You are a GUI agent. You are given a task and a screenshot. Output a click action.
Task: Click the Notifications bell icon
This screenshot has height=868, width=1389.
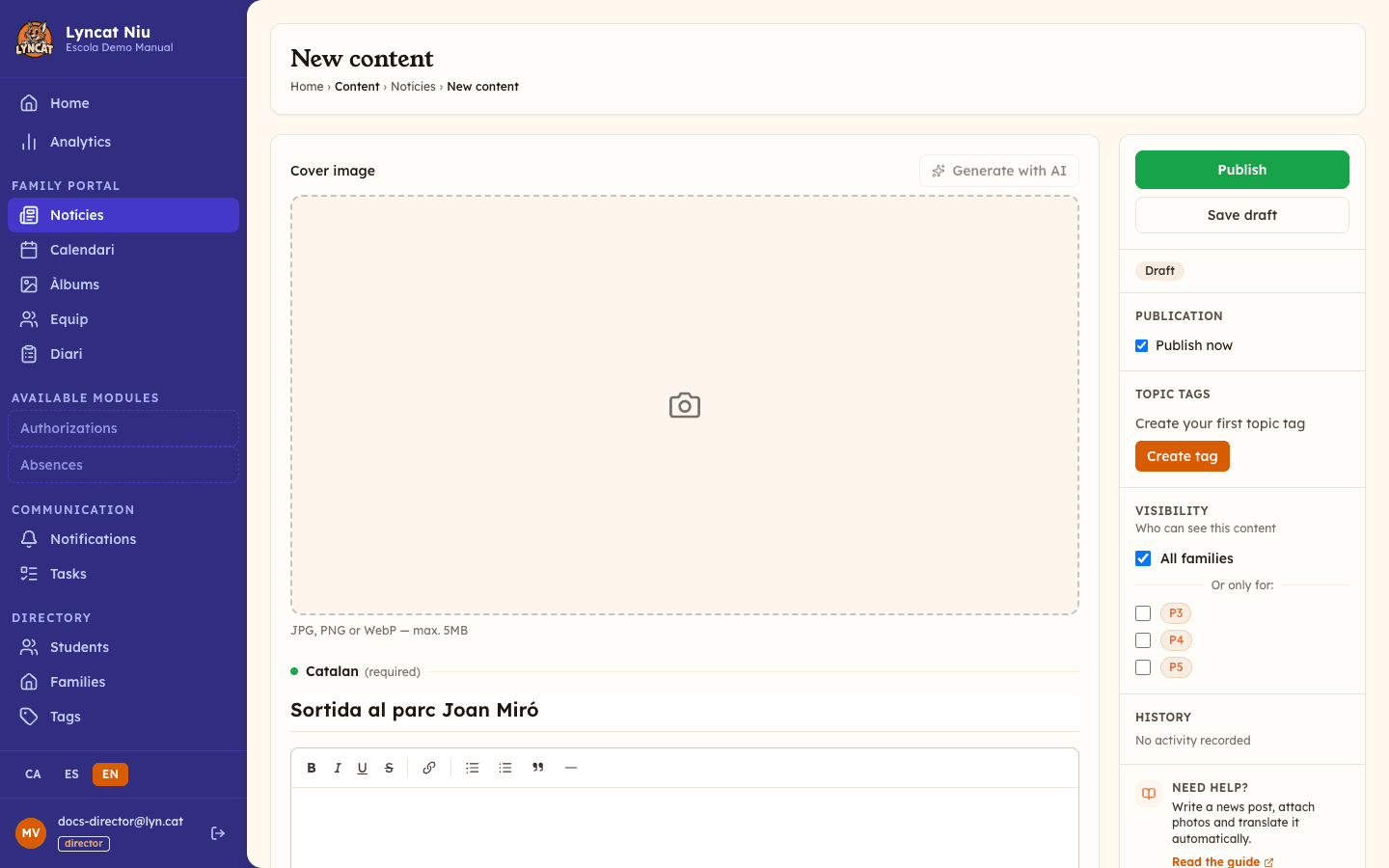point(29,539)
